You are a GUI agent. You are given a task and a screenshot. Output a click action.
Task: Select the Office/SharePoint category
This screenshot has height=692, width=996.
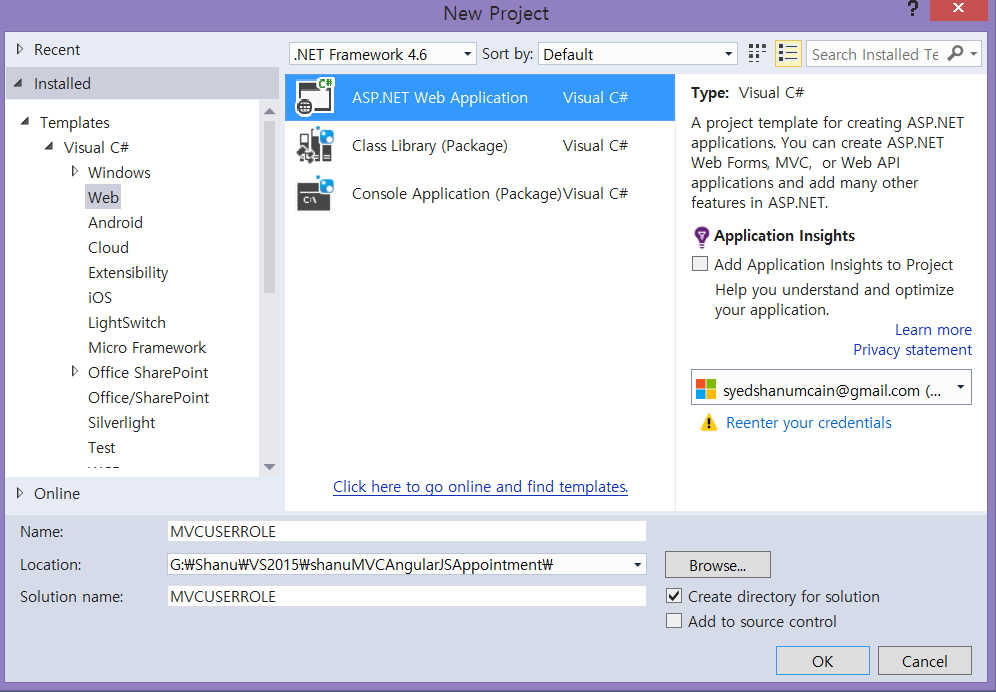[x=148, y=397]
